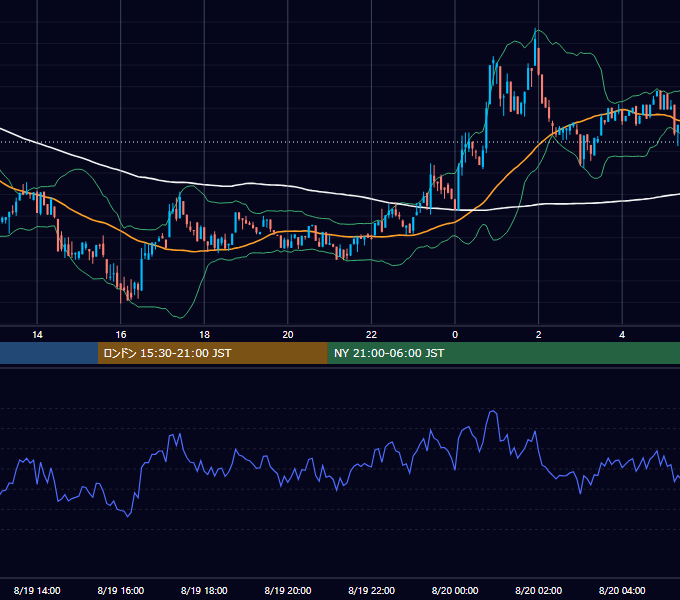Click the 8/20 04:00 time label

tap(622, 590)
